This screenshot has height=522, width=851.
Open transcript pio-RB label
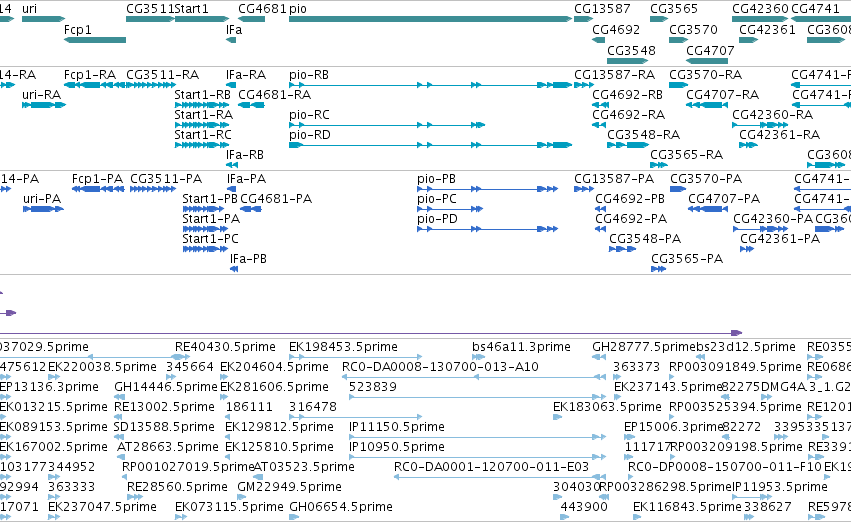click(309, 75)
